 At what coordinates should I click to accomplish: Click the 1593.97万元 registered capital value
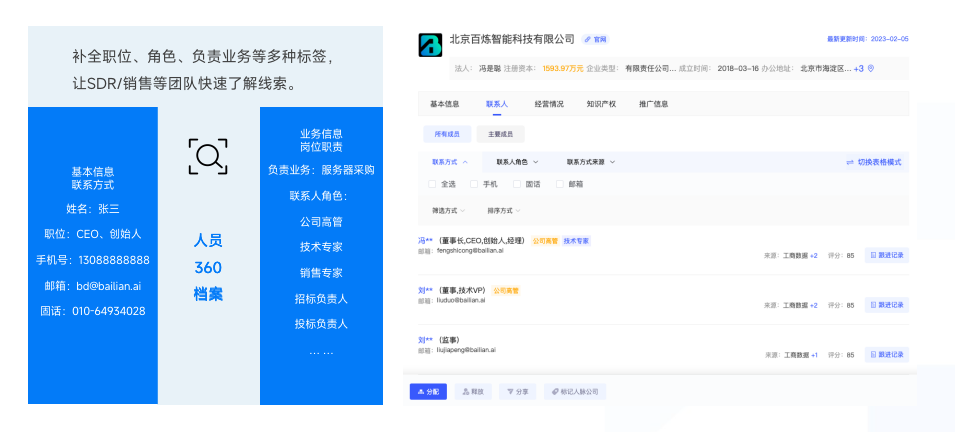[563, 69]
